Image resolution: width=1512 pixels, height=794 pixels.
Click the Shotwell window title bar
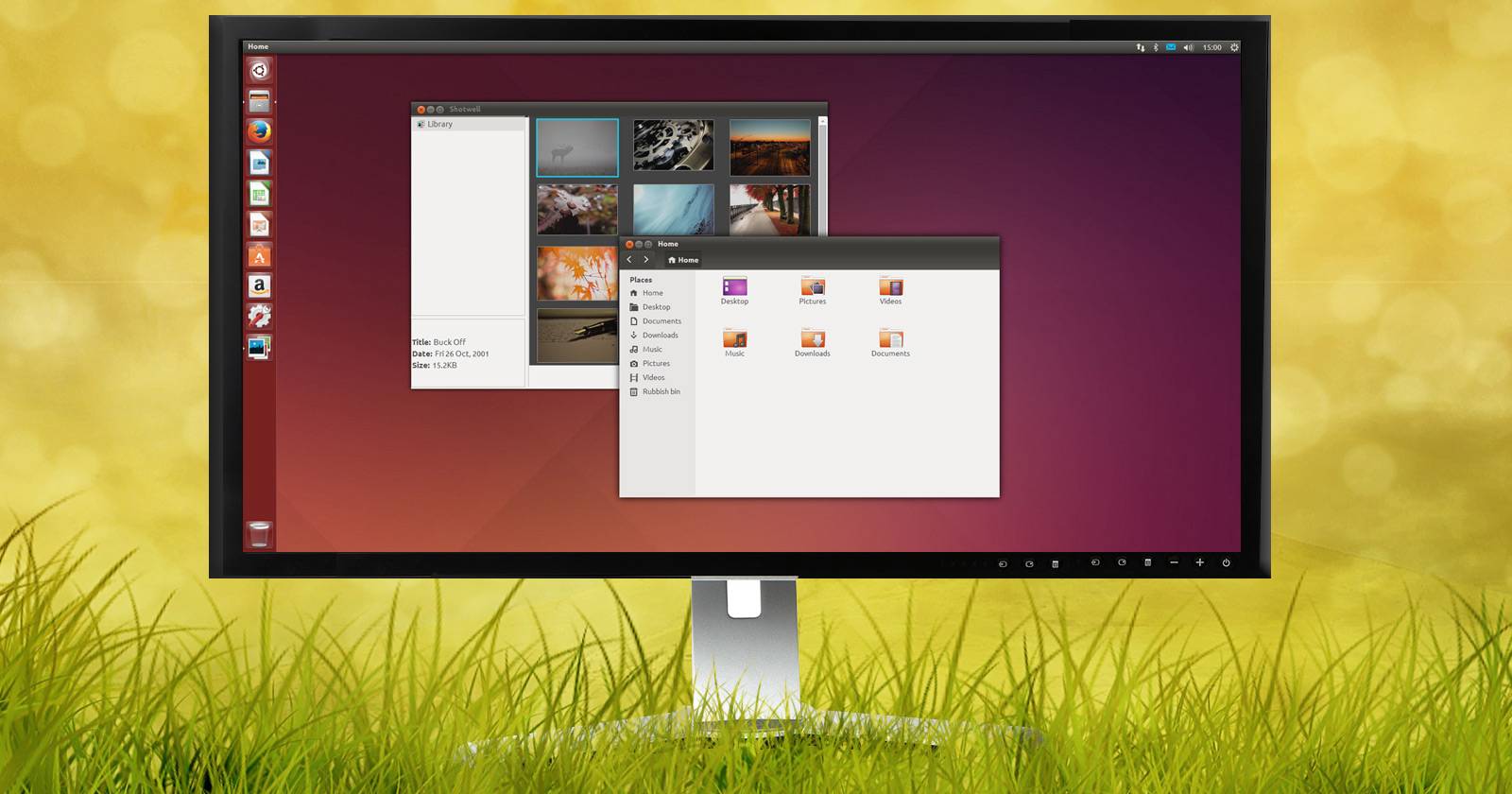619,110
